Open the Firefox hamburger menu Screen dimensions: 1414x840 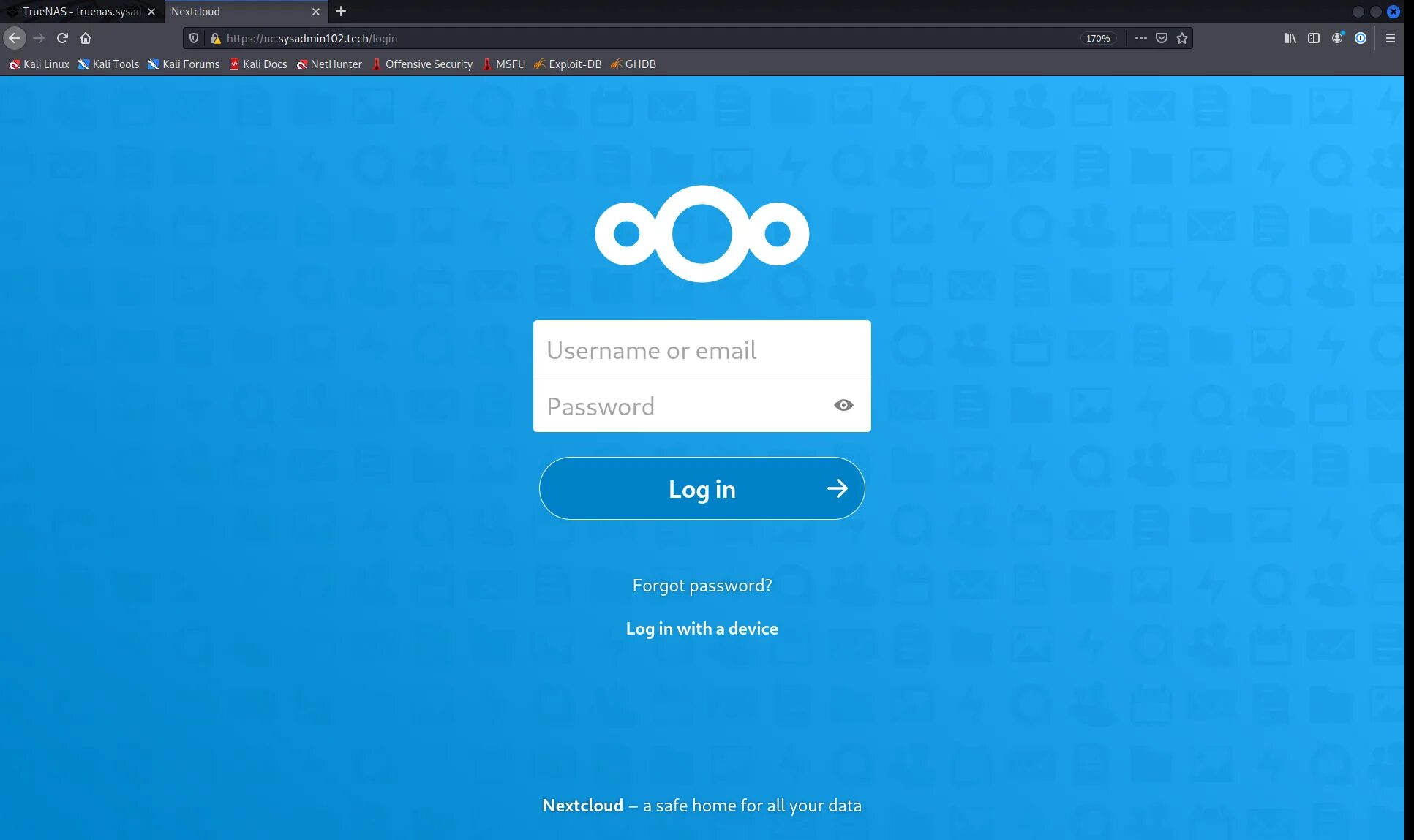pyautogui.click(x=1391, y=38)
